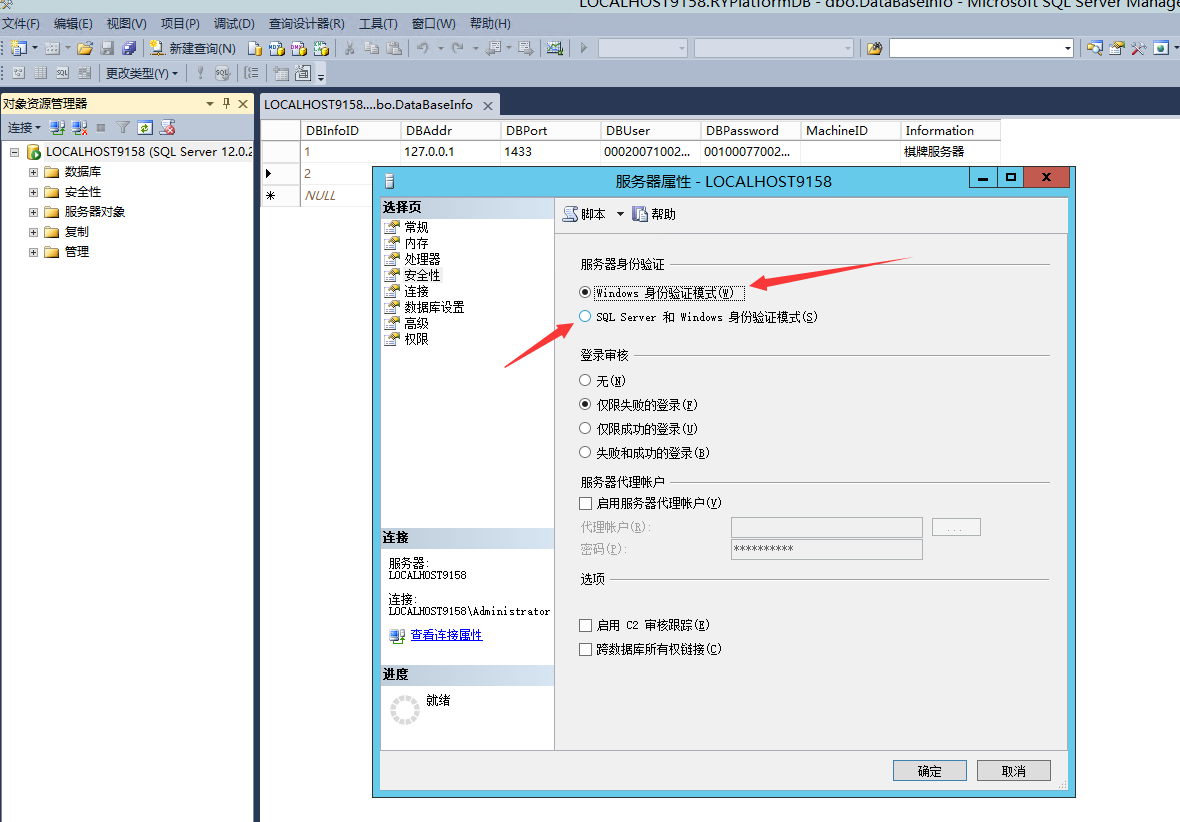
Task: Select login auditing option 无 (None)
Action: [586, 381]
